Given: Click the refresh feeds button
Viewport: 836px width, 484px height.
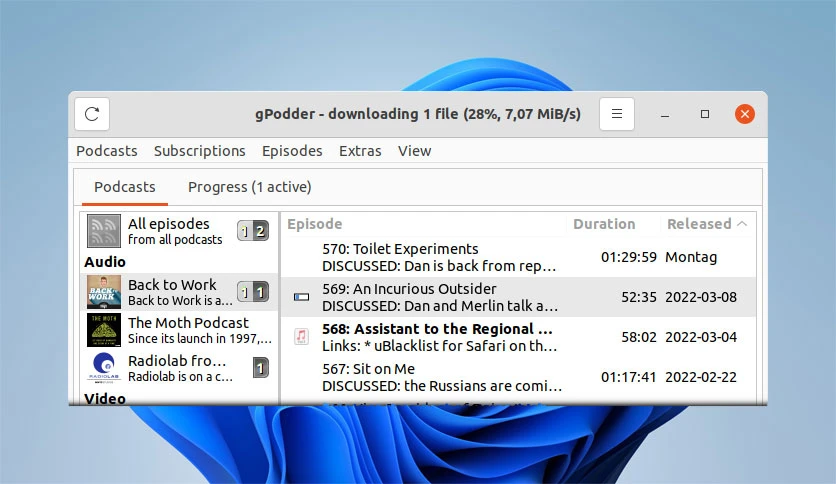Looking at the screenshot, I should [92, 114].
